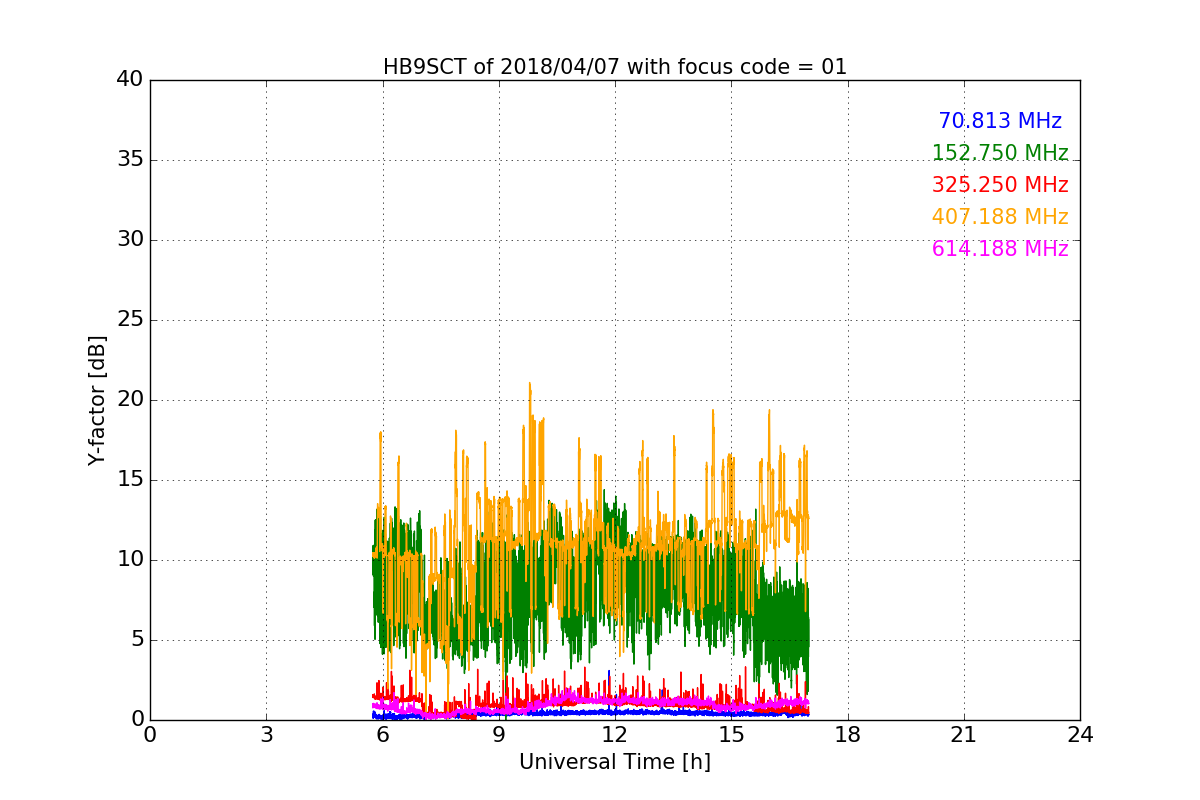Click the x-axis tick label 24
Viewport: 1200px width, 800px height.
pos(1080,735)
